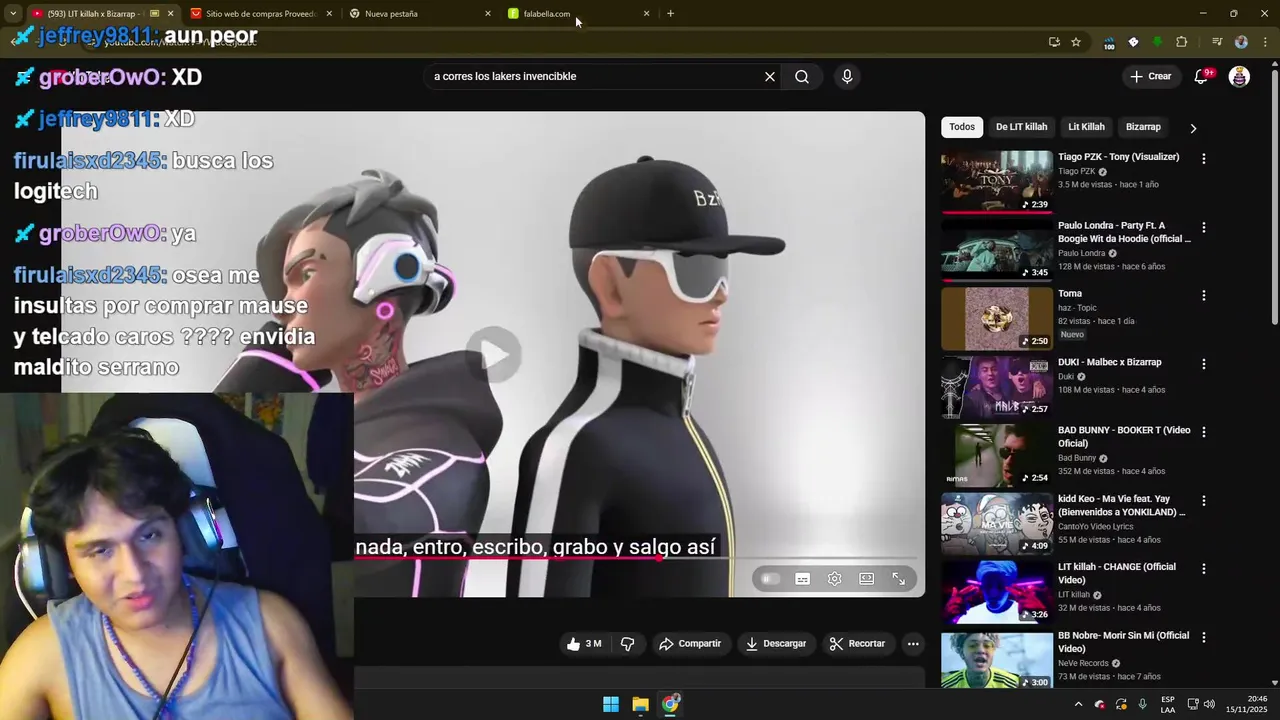Screen dimensions: 1280x720
Task: Open YouTube notifications bell
Action: pos(1202,77)
